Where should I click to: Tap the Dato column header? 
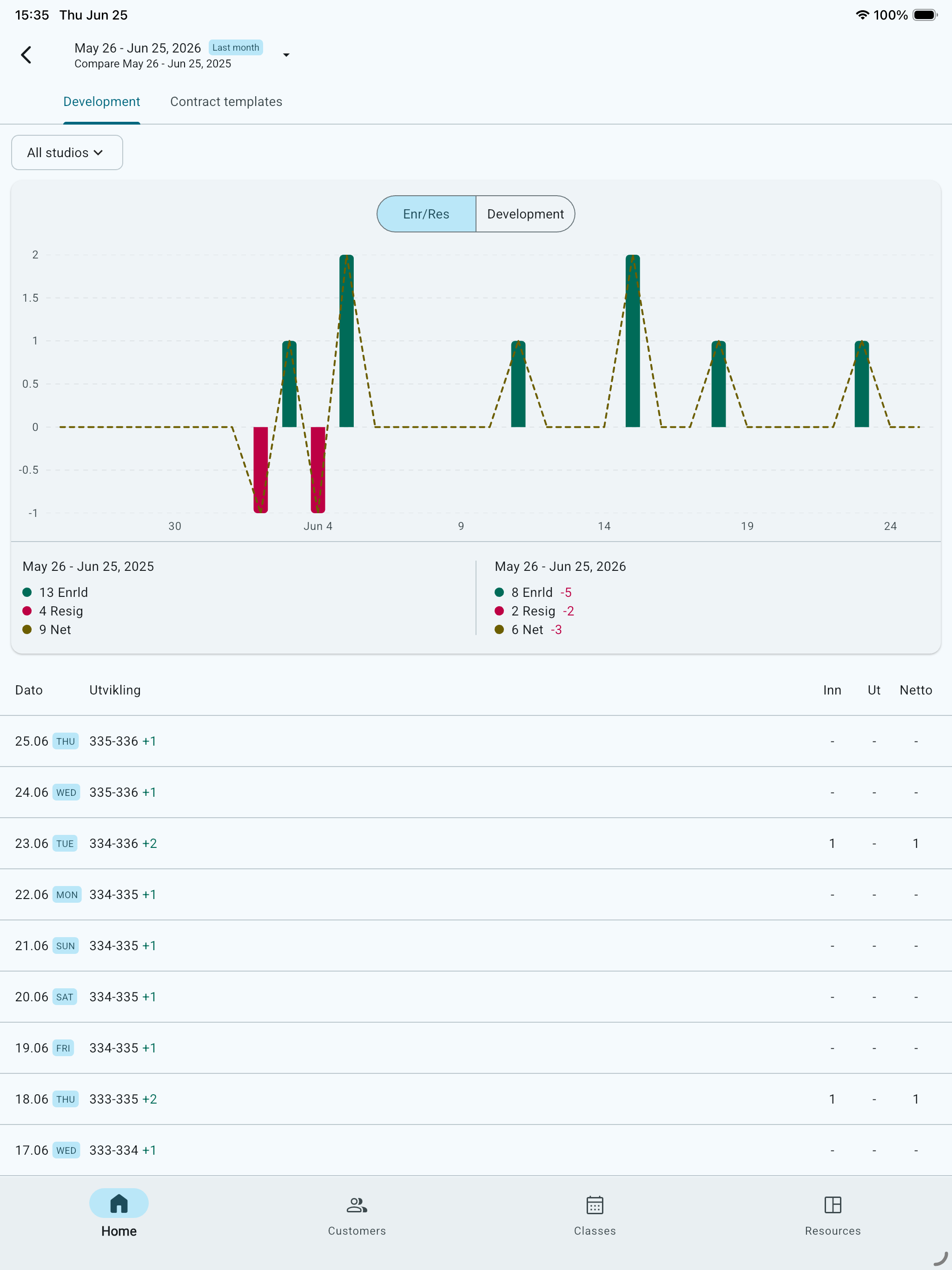pyautogui.click(x=29, y=690)
